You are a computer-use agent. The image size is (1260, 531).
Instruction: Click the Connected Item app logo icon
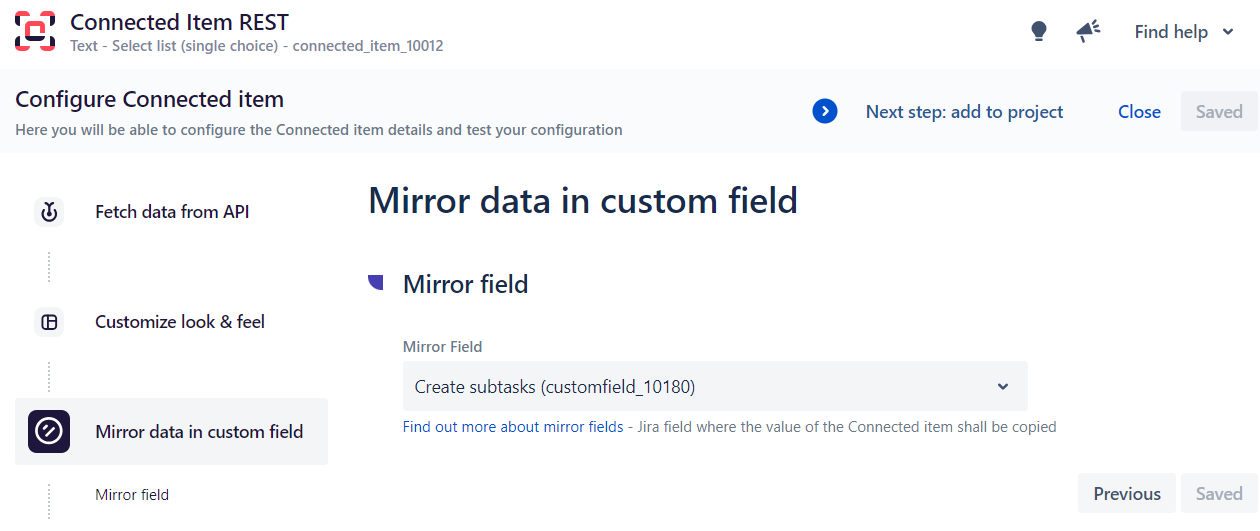coord(35,31)
